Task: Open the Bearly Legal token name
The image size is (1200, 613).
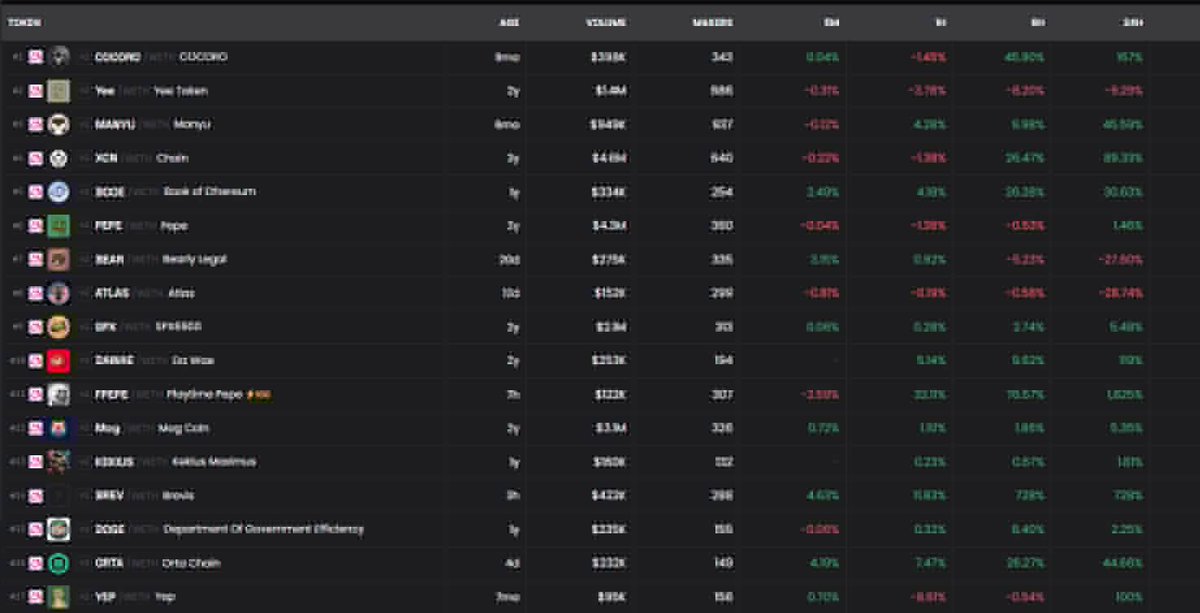Action: pos(194,260)
